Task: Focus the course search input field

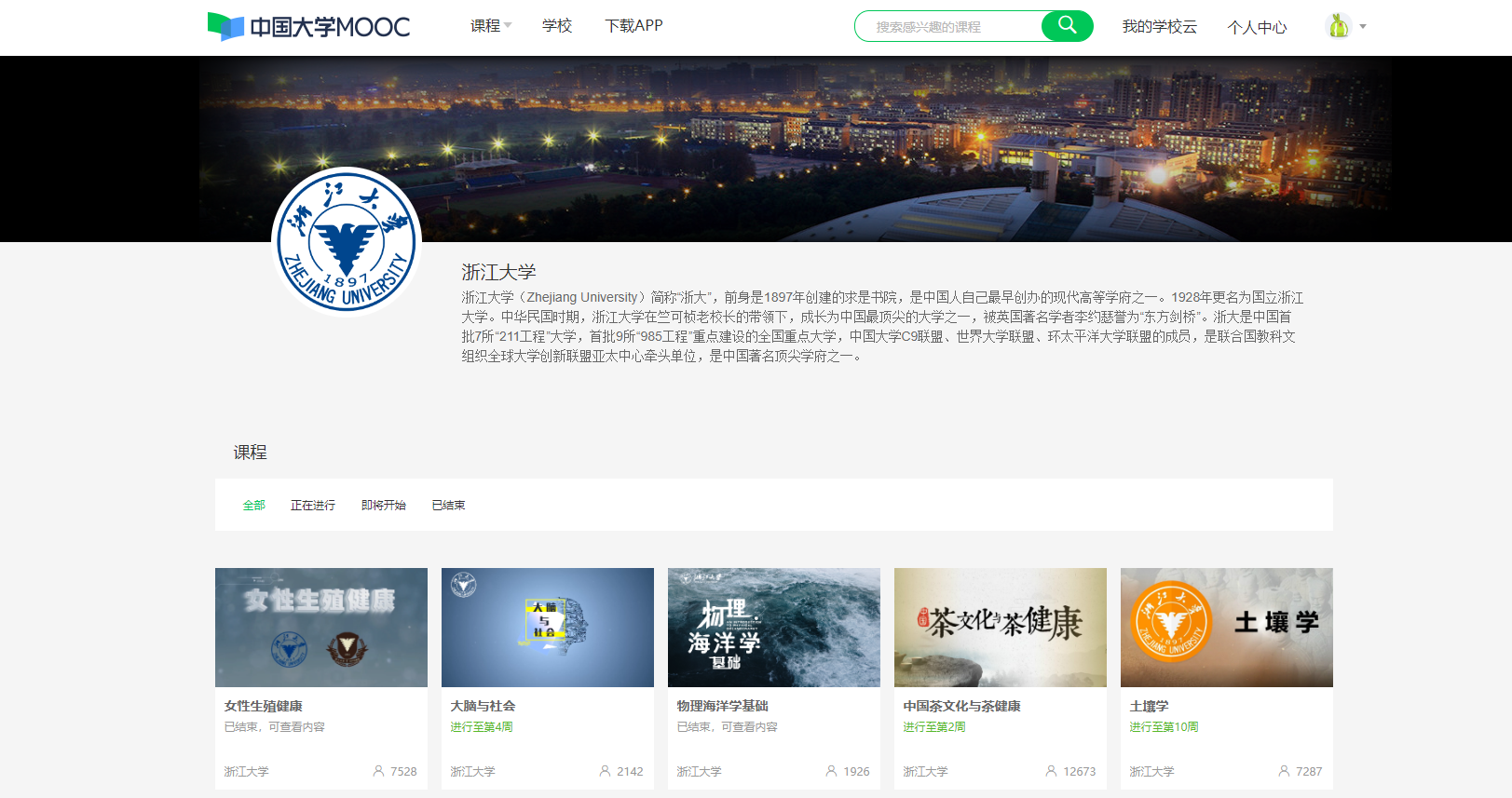Action: pos(948,27)
